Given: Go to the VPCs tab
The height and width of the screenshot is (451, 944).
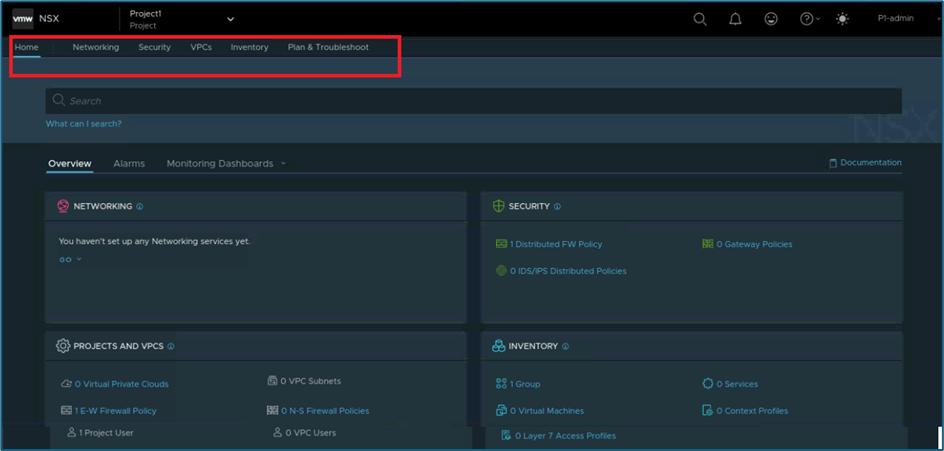Looking at the screenshot, I should 201,47.
